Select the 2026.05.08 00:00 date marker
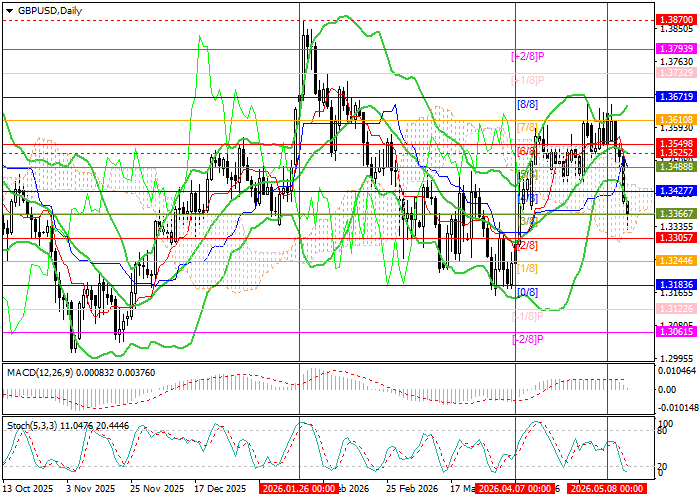 607,488
